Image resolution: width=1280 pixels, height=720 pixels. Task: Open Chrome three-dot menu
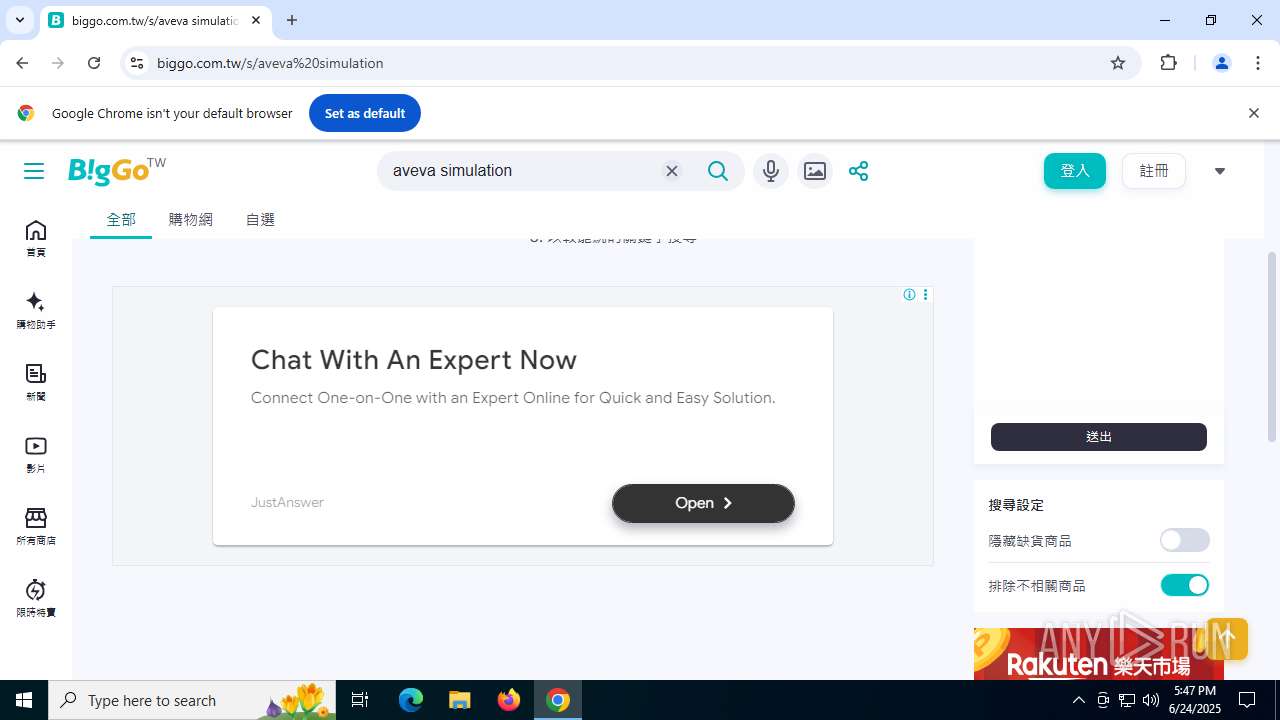click(x=1258, y=63)
